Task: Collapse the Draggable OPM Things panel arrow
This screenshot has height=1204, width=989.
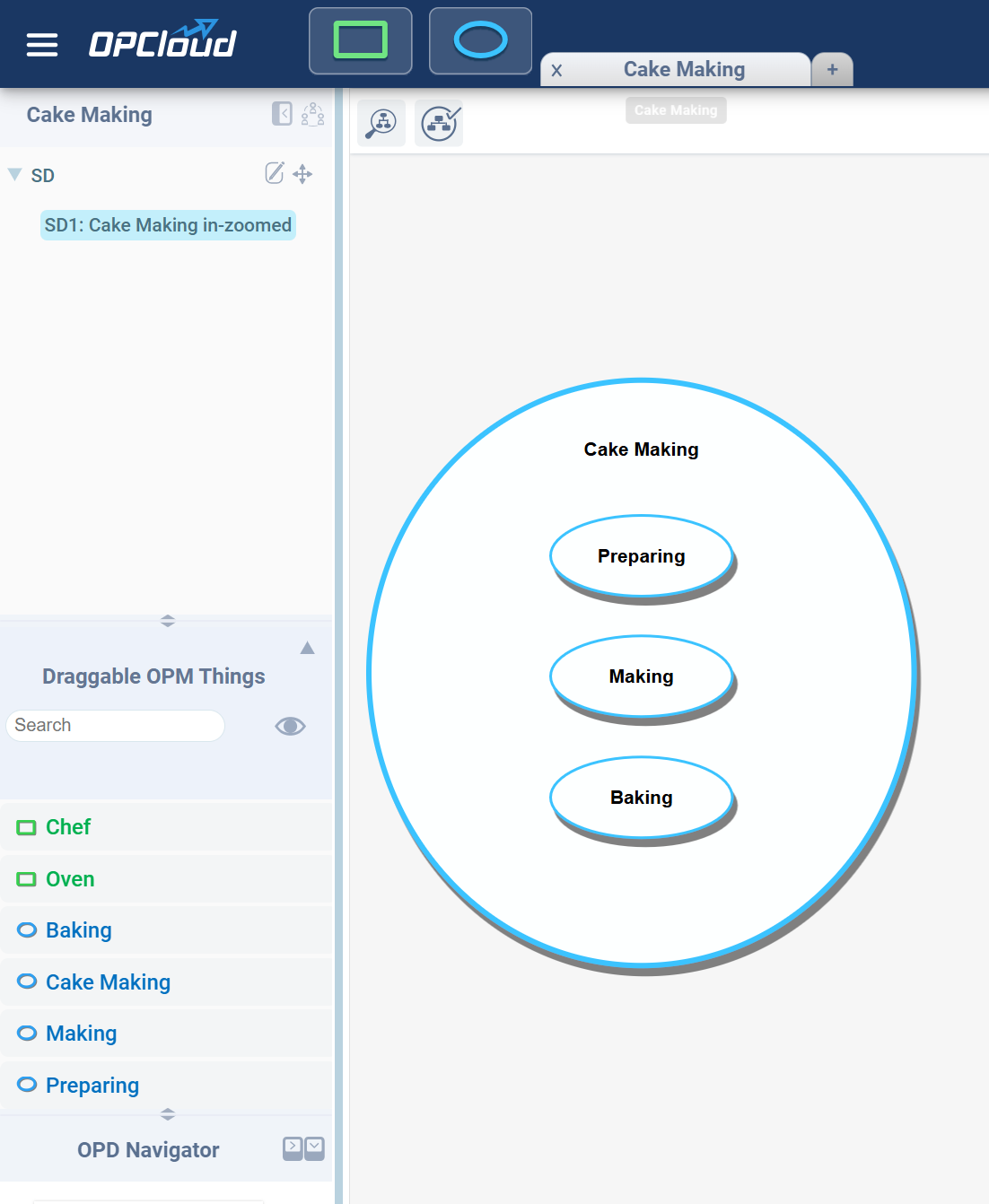Action: click(x=307, y=648)
